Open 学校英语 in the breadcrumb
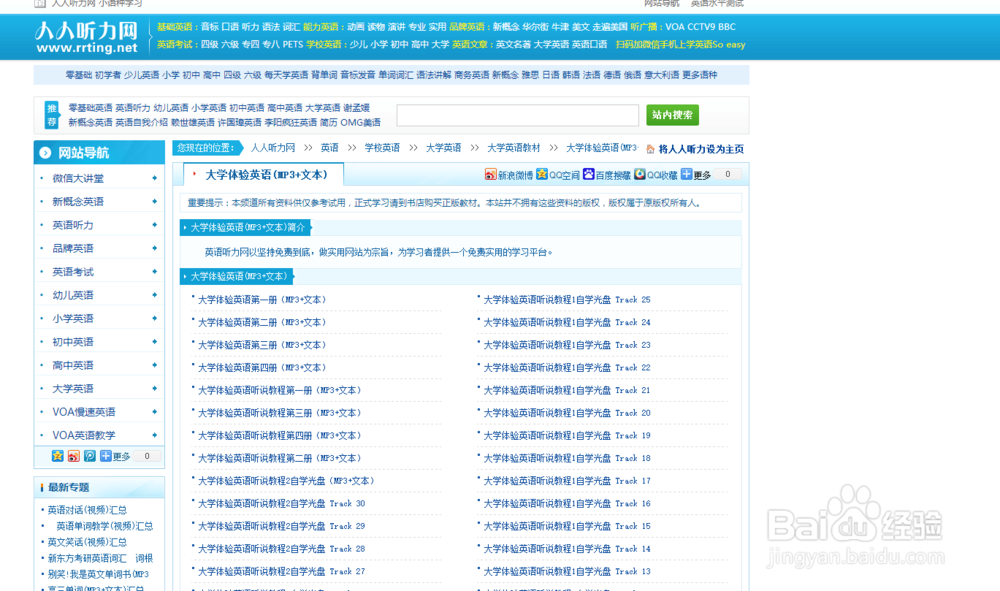 pyautogui.click(x=382, y=148)
